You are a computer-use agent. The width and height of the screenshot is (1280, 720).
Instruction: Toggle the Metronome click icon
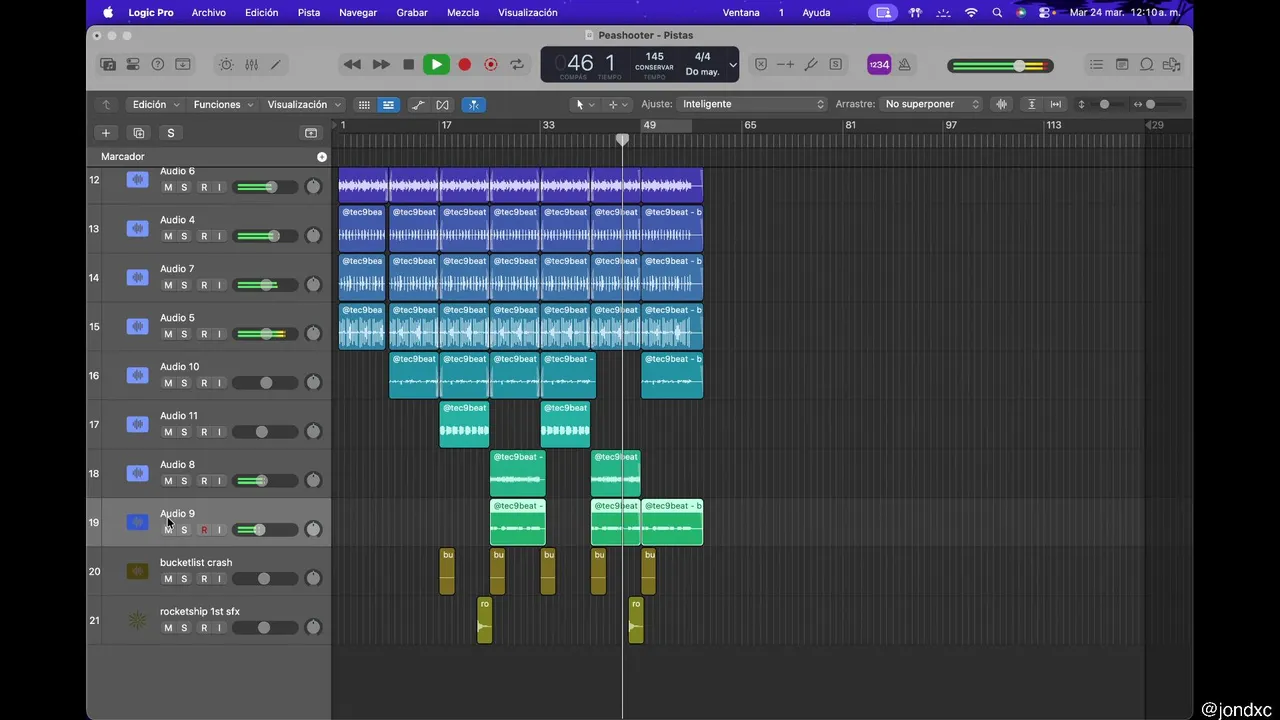tap(904, 64)
